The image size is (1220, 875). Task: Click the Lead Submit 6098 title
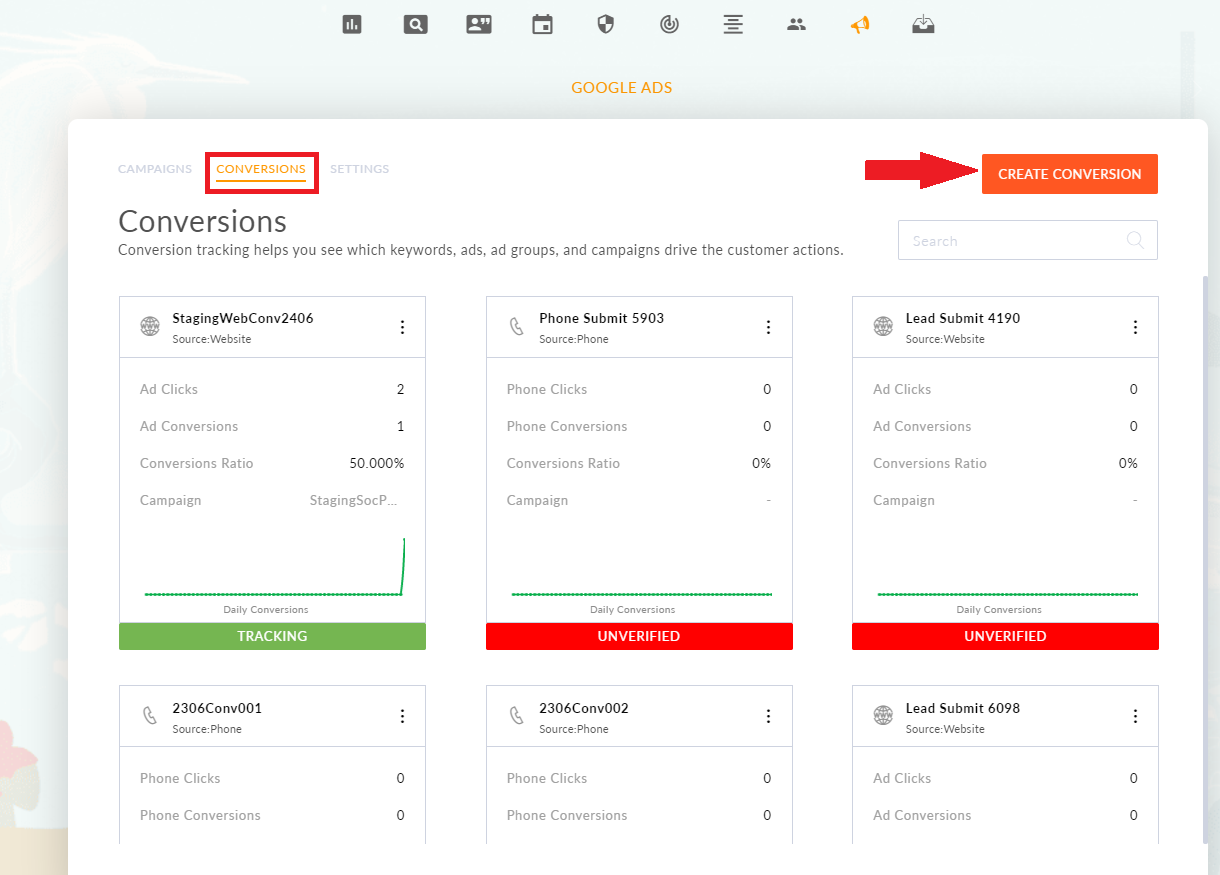963,708
